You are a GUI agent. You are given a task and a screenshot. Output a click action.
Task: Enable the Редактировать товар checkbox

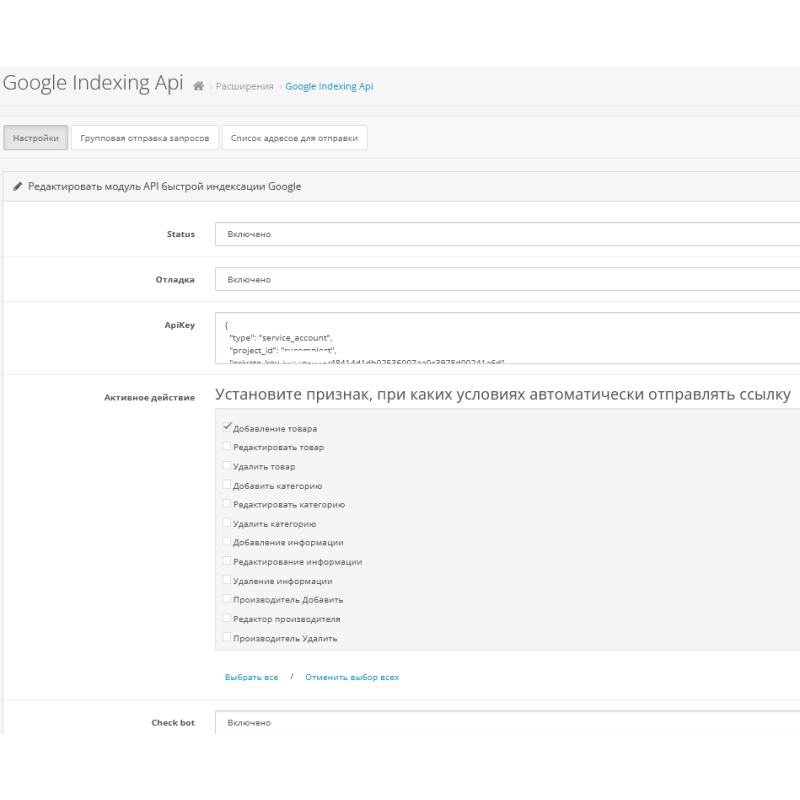pos(227,447)
